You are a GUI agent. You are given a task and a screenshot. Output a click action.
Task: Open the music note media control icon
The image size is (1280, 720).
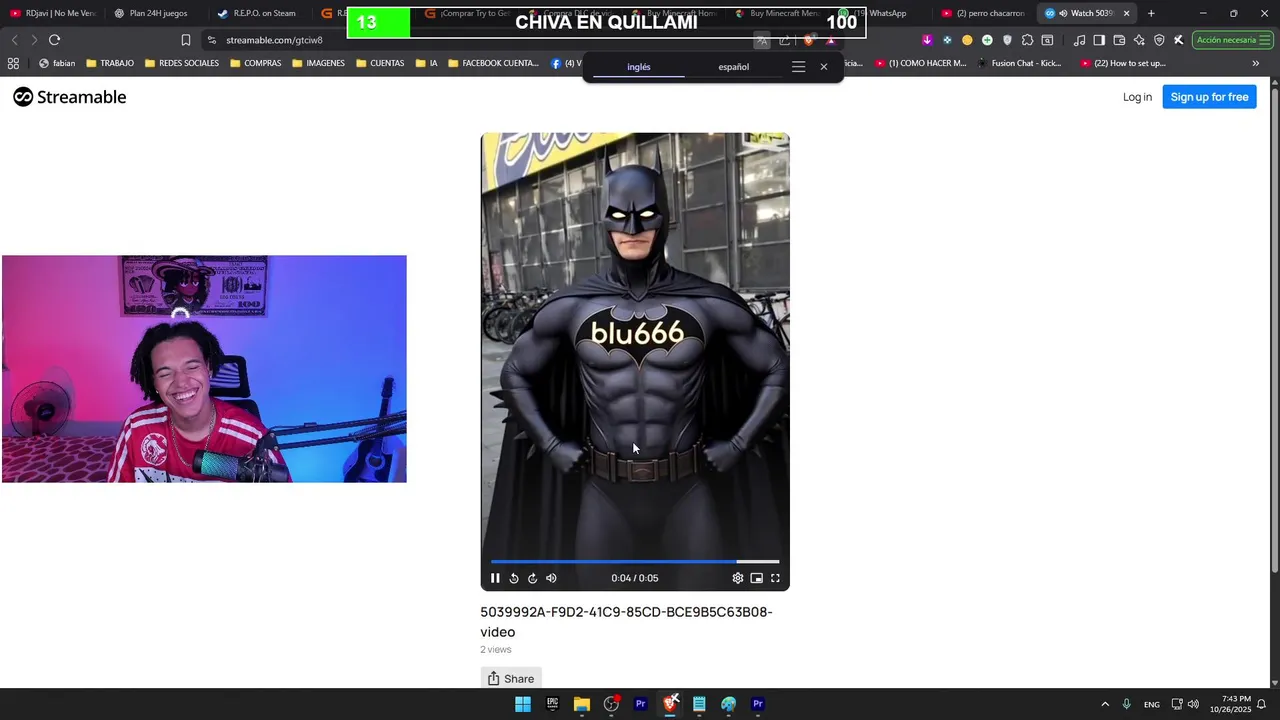(1079, 40)
